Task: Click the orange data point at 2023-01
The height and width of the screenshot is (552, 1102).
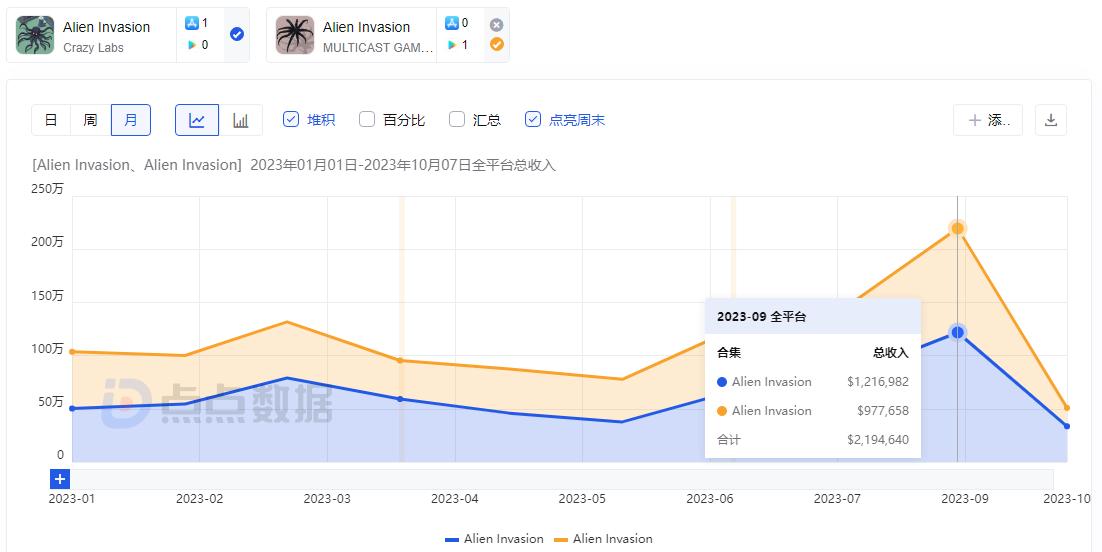Action: 72,352
